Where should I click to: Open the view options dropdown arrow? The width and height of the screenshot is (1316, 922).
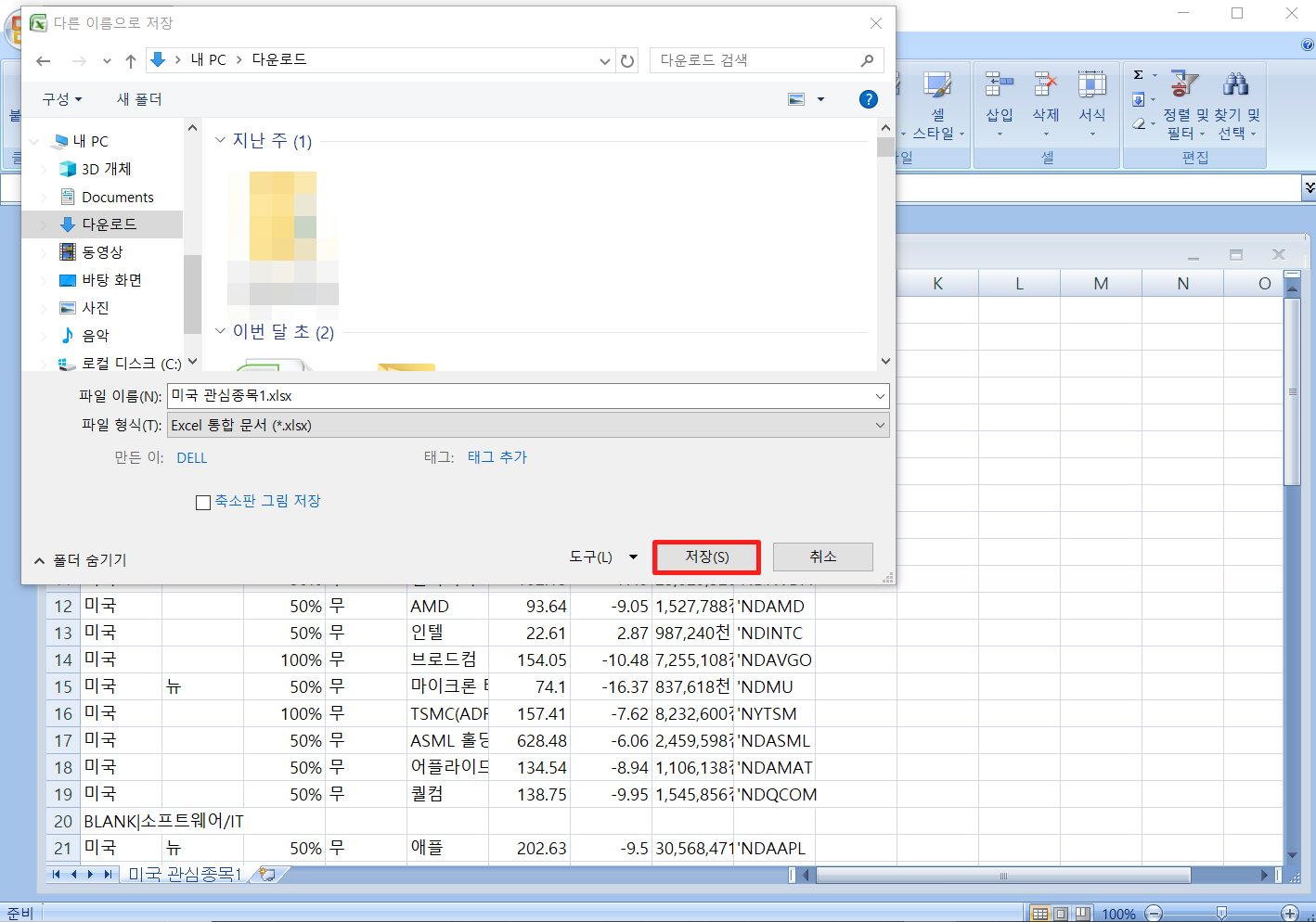pyautogui.click(x=820, y=99)
